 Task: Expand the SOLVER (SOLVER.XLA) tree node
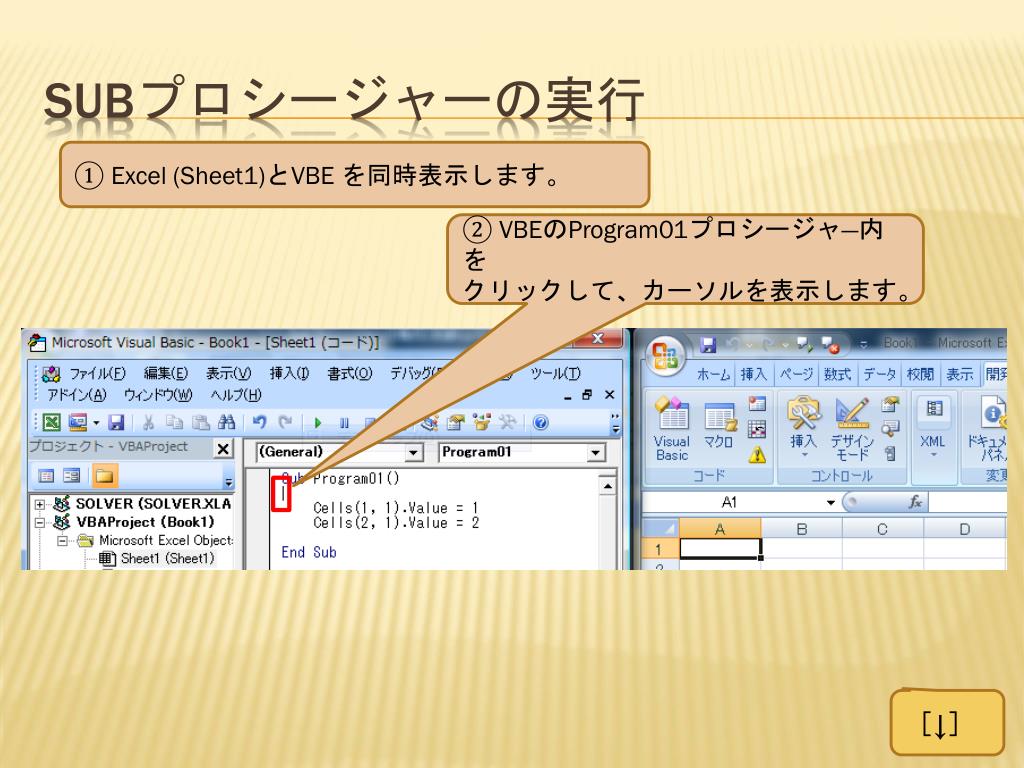40,504
